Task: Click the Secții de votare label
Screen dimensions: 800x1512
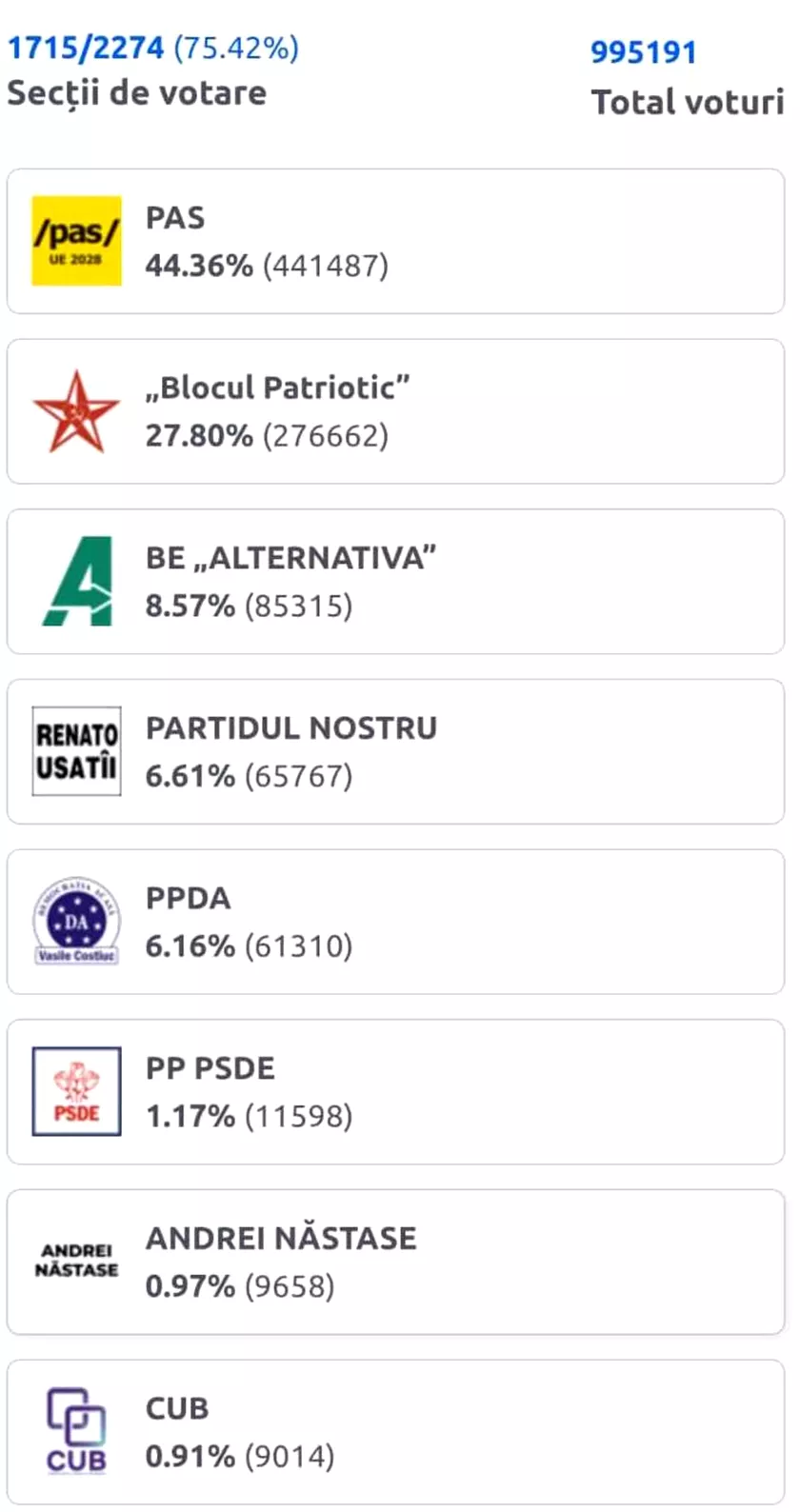Action: (136, 93)
